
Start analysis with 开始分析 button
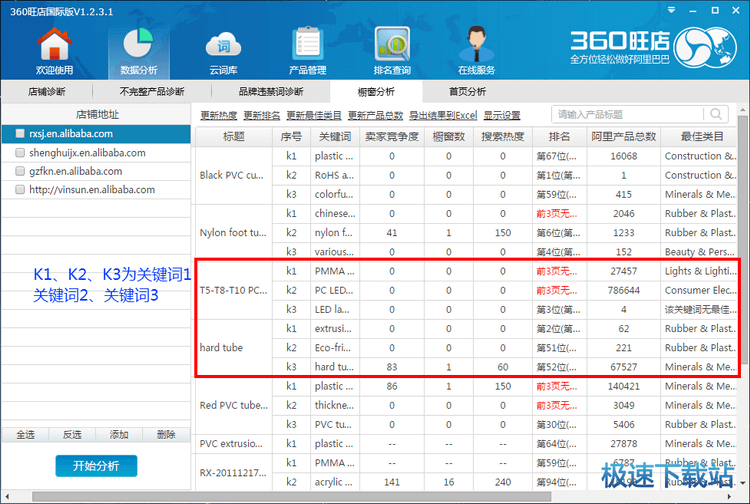point(96,465)
